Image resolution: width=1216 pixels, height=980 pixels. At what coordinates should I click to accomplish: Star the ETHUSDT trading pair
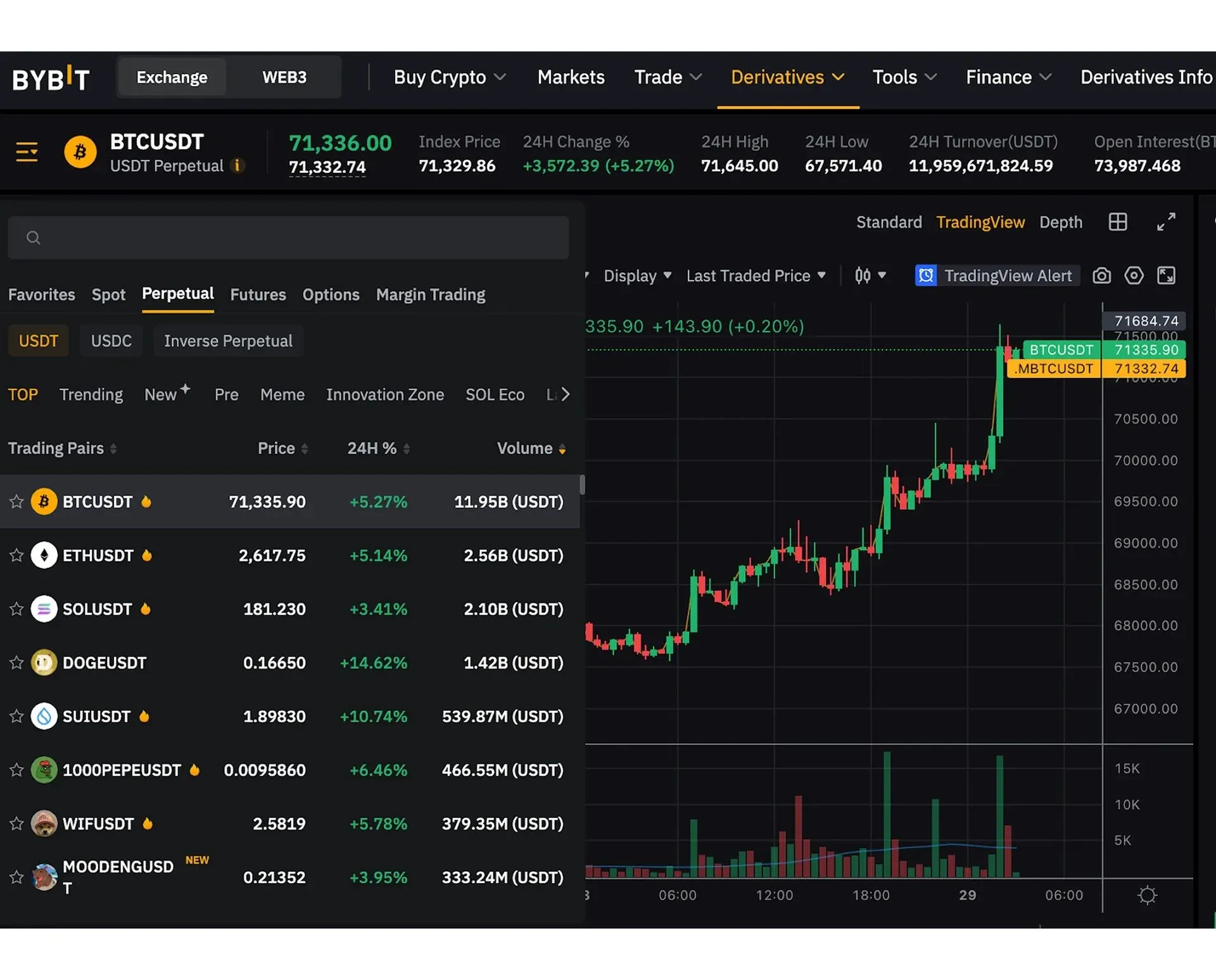point(16,555)
